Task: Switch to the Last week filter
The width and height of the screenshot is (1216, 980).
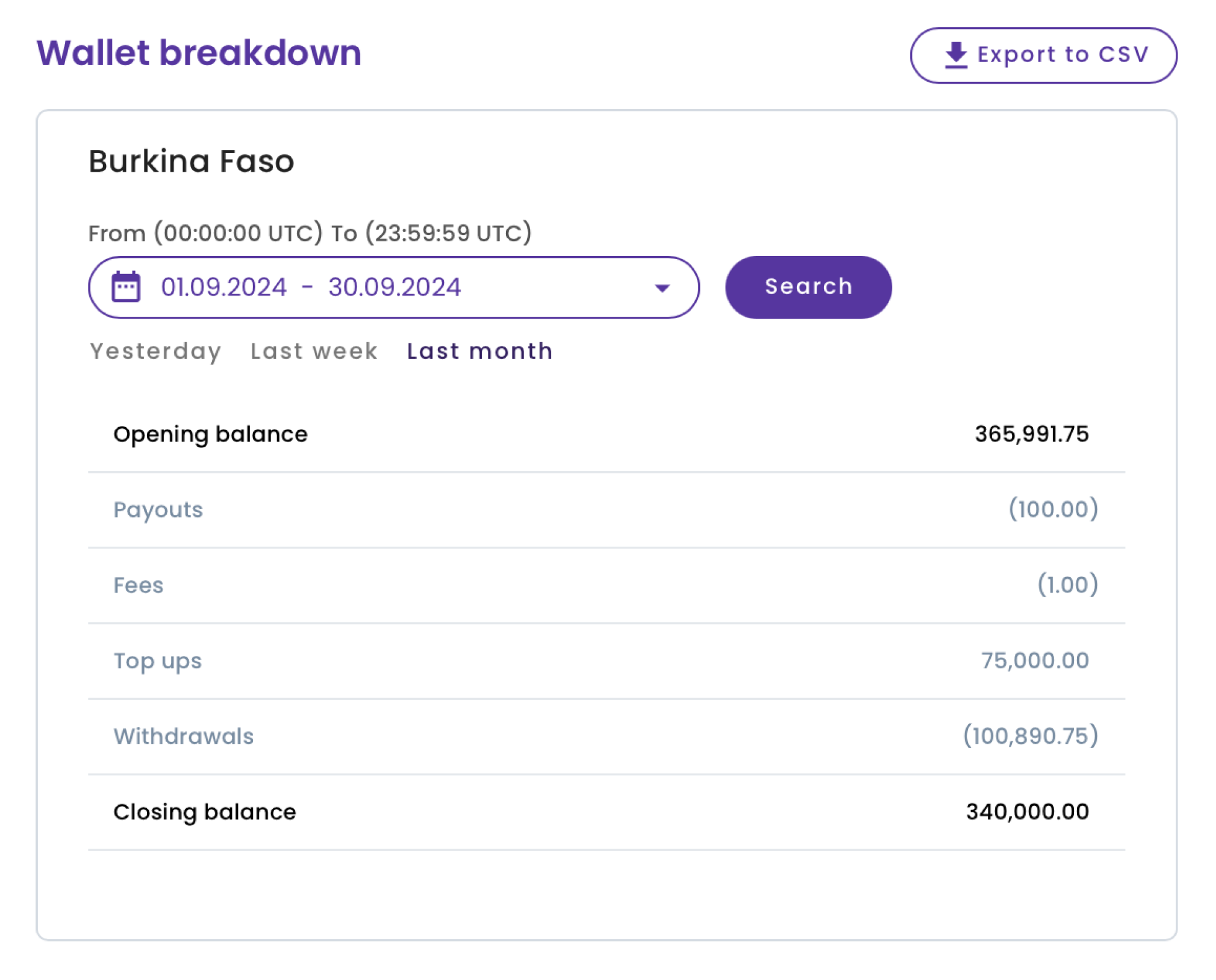Action: click(313, 351)
